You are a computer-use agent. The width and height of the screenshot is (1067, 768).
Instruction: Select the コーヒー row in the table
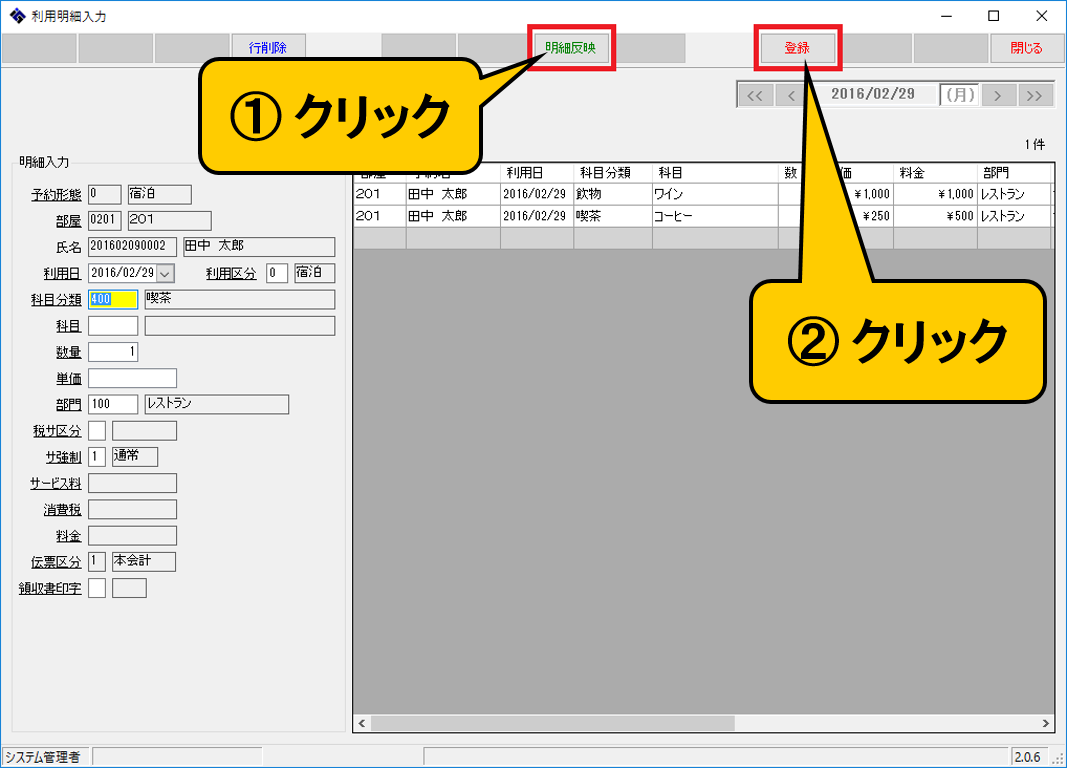pos(704,216)
